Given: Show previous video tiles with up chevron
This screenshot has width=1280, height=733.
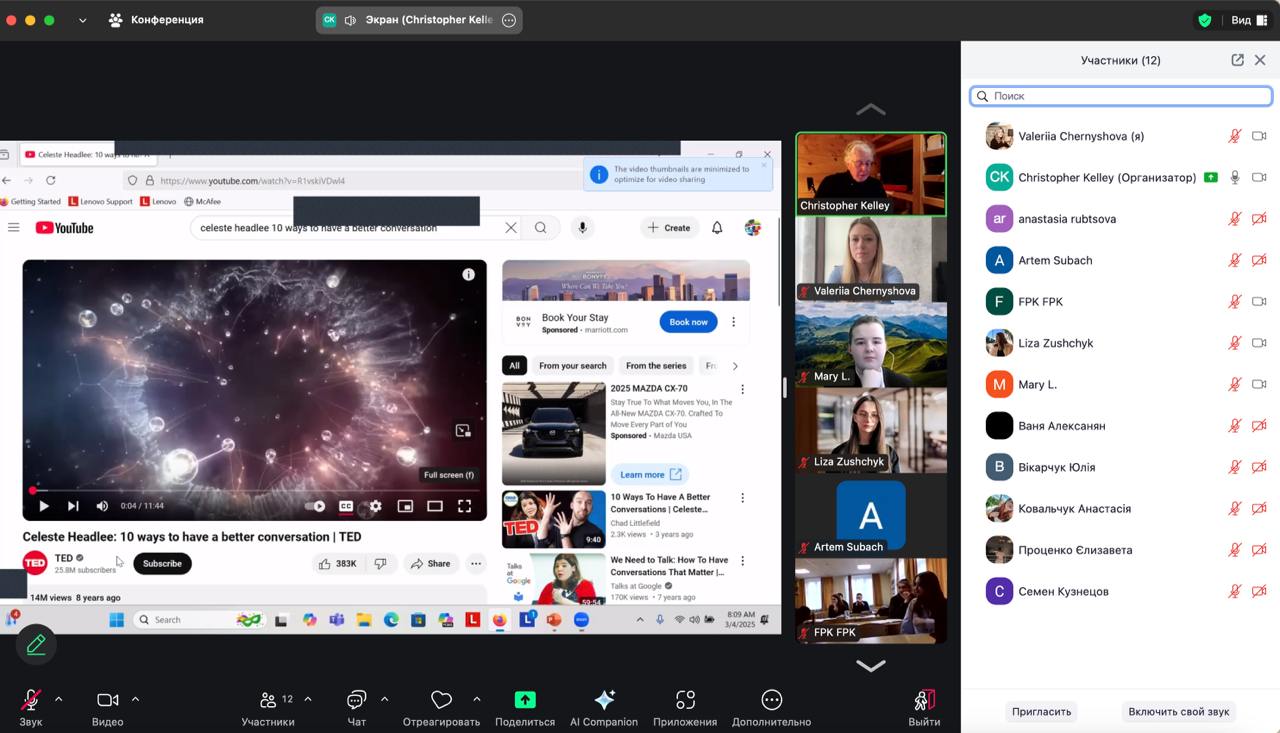Looking at the screenshot, I should click(871, 108).
